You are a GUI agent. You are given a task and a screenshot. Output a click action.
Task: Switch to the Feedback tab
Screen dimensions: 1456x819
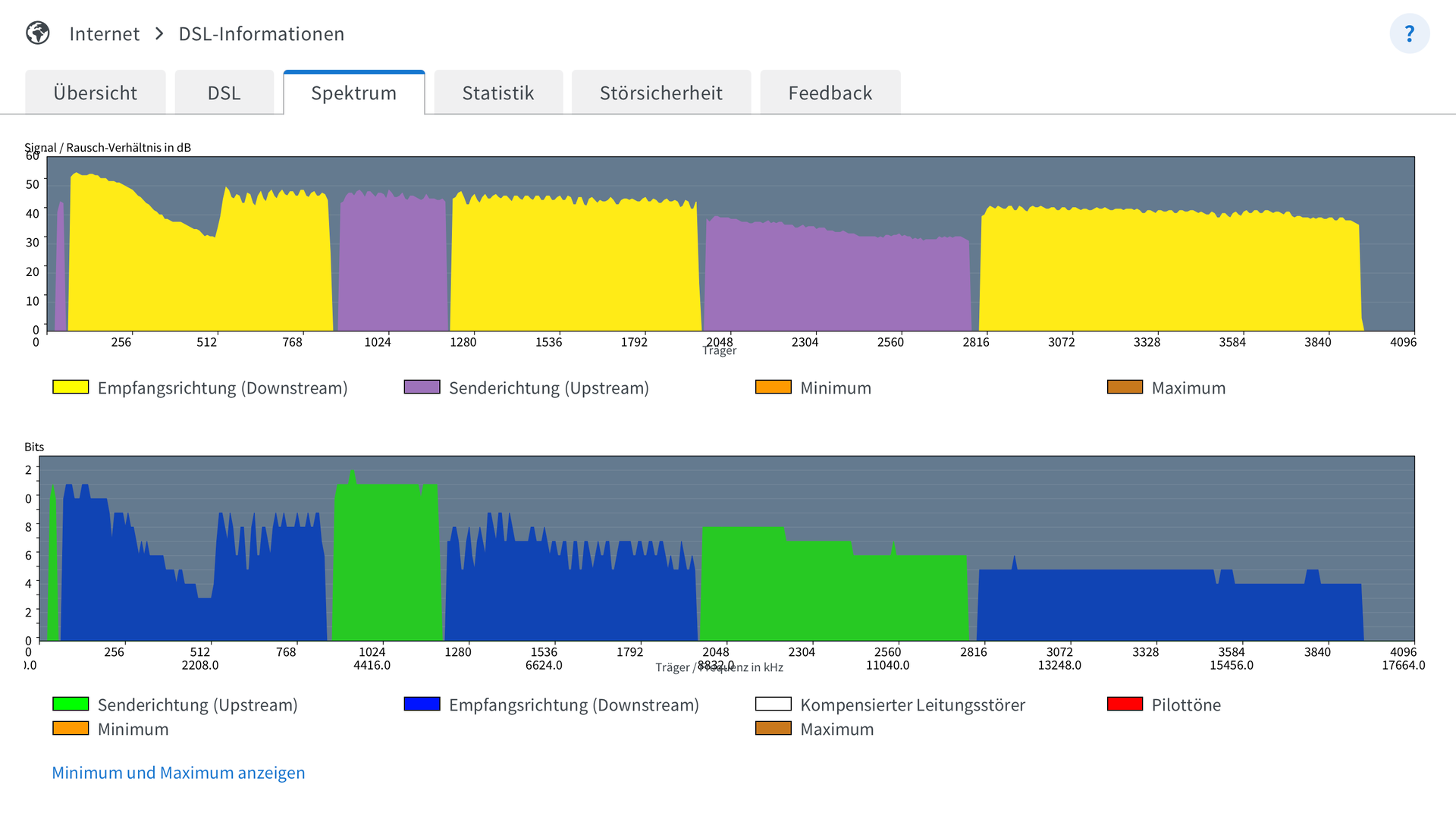click(830, 93)
